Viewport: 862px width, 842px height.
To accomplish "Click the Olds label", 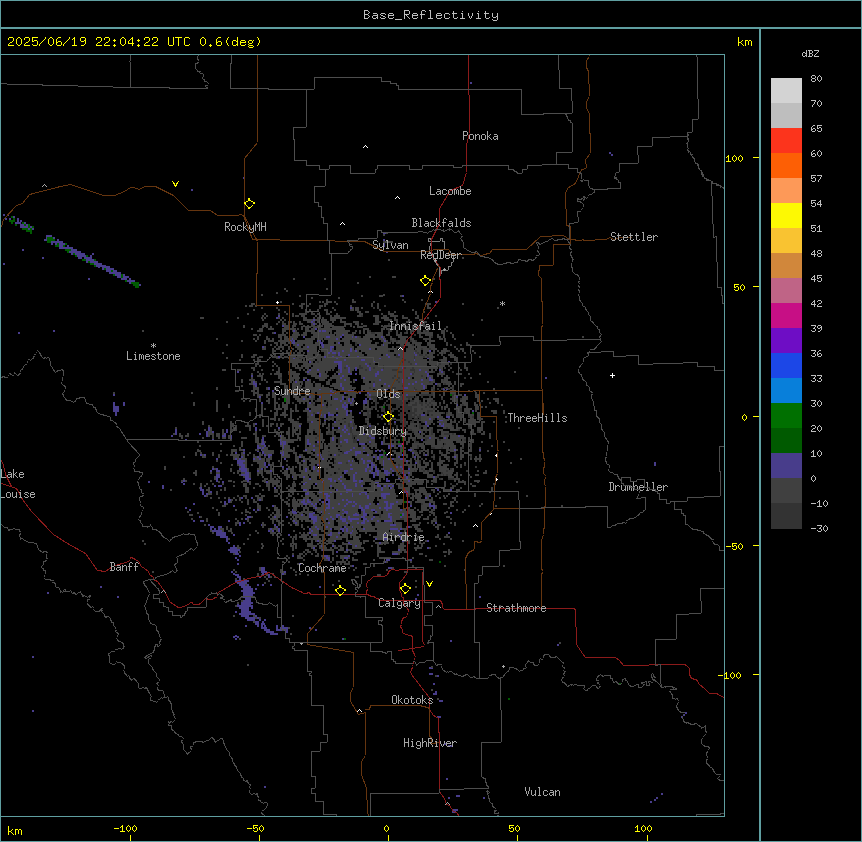I will 388,394.
